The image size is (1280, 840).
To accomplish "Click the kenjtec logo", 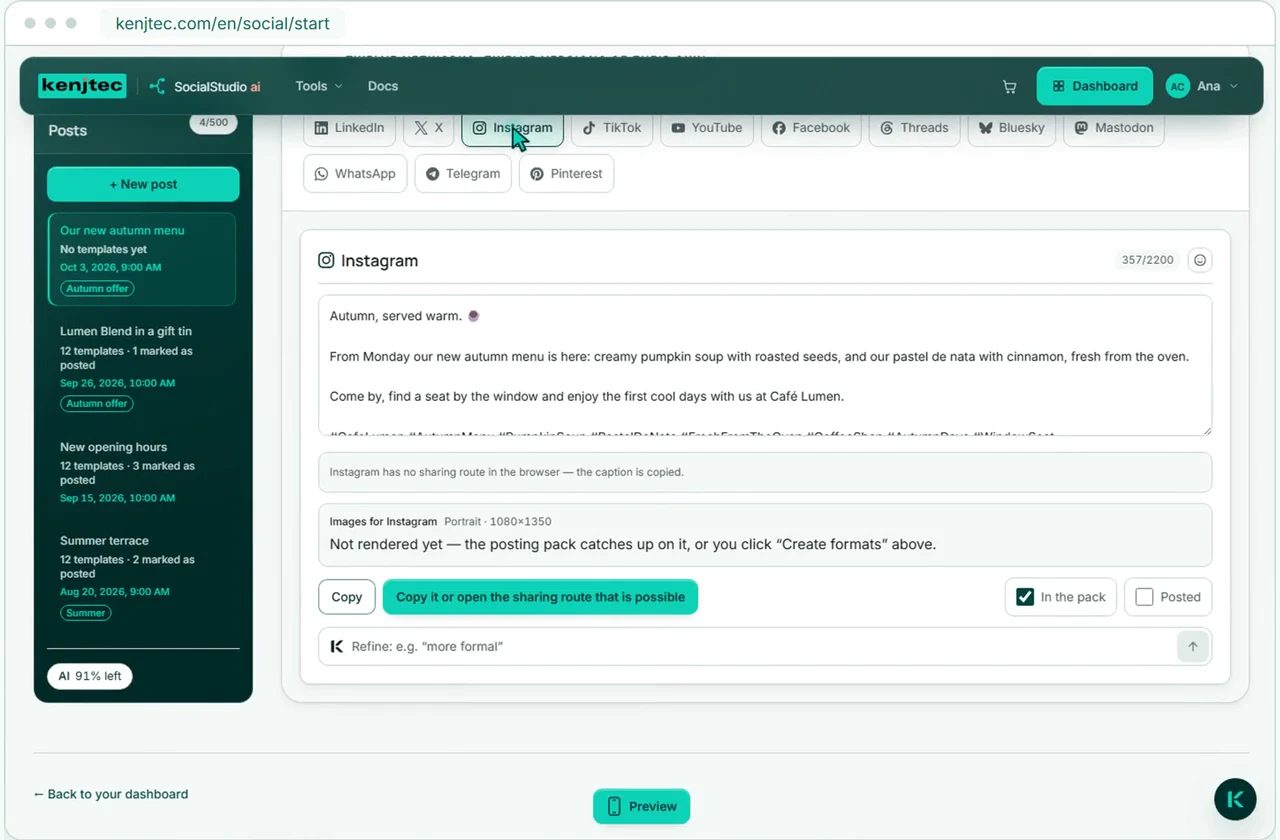I will click(82, 86).
